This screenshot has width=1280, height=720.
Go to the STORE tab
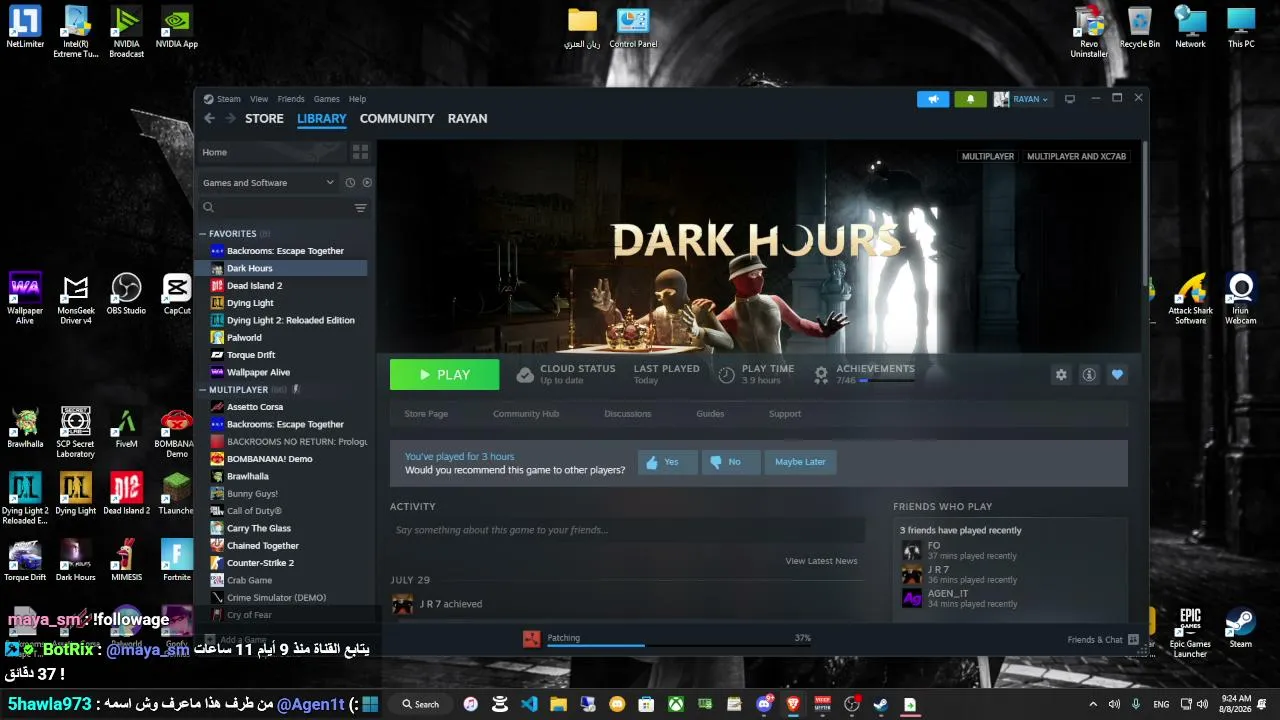coord(264,118)
